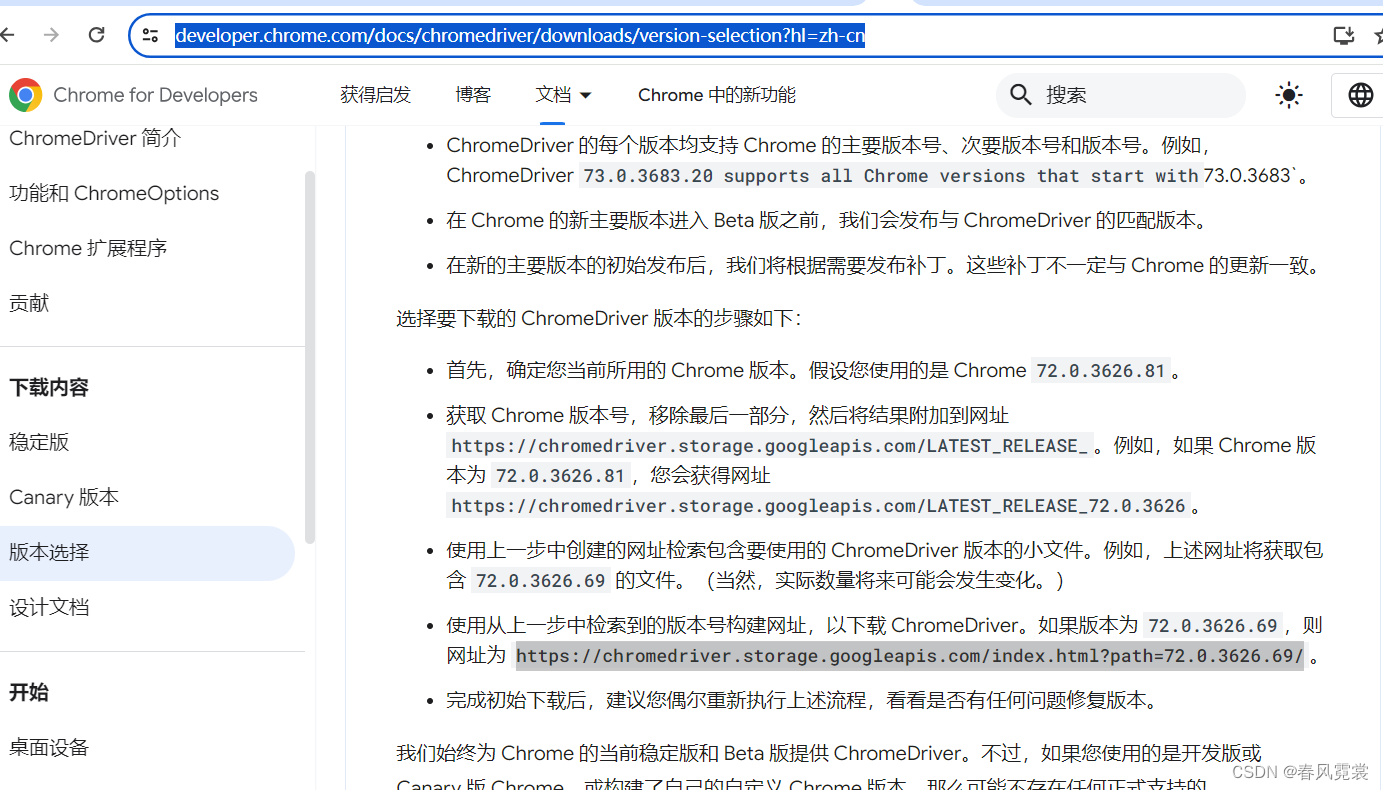This screenshot has height=790, width=1383.
Task: Click the search magnifier icon
Action: coord(1020,95)
